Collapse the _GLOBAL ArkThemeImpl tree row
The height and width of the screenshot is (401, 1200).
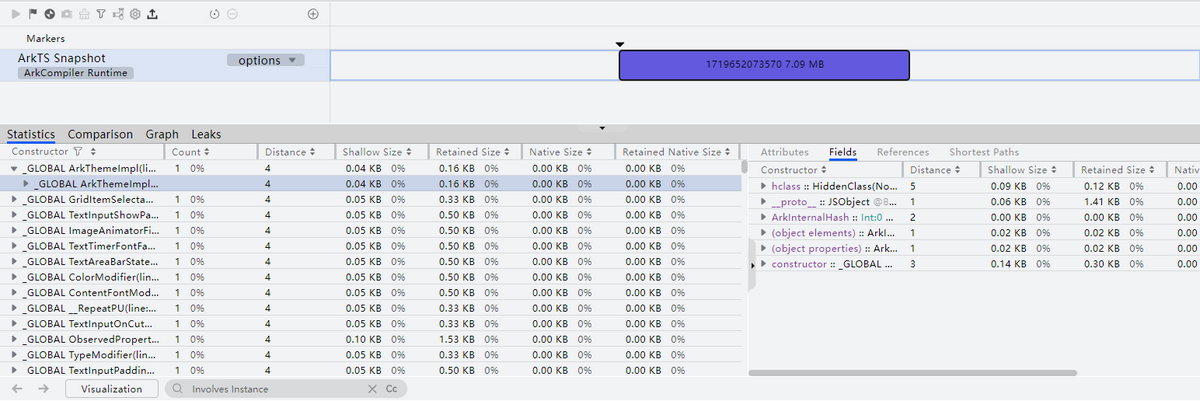pyautogui.click(x=14, y=169)
